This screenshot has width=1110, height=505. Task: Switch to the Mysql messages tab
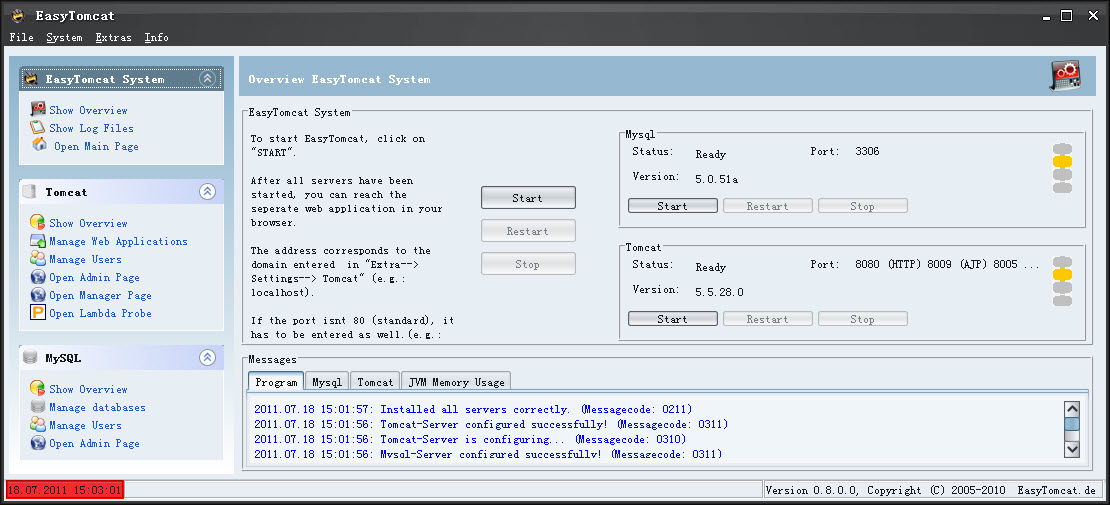327,382
